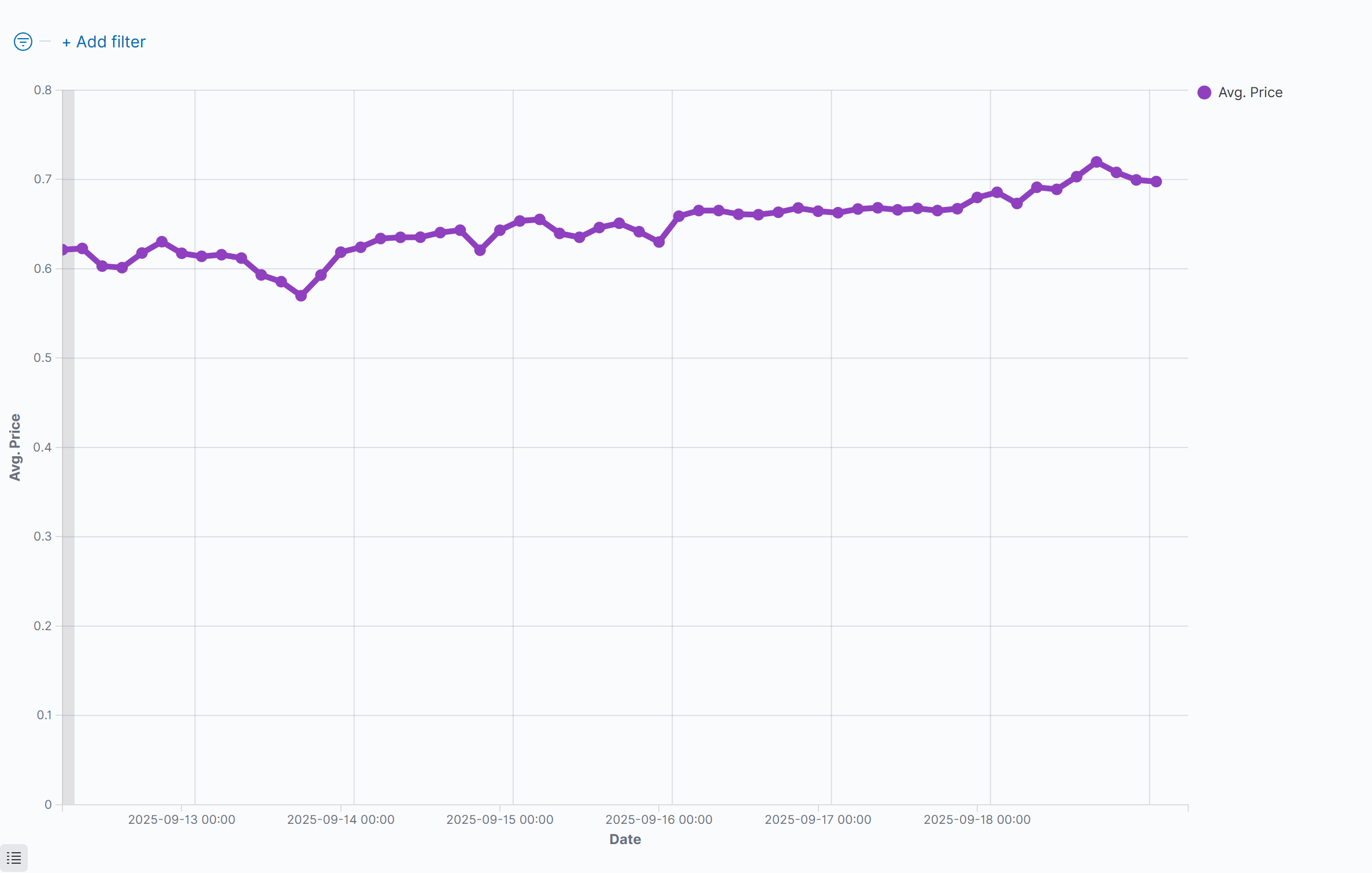Click the 0 y-axis tick label
The height and width of the screenshot is (873, 1372).
pyautogui.click(x=48, y=804)
